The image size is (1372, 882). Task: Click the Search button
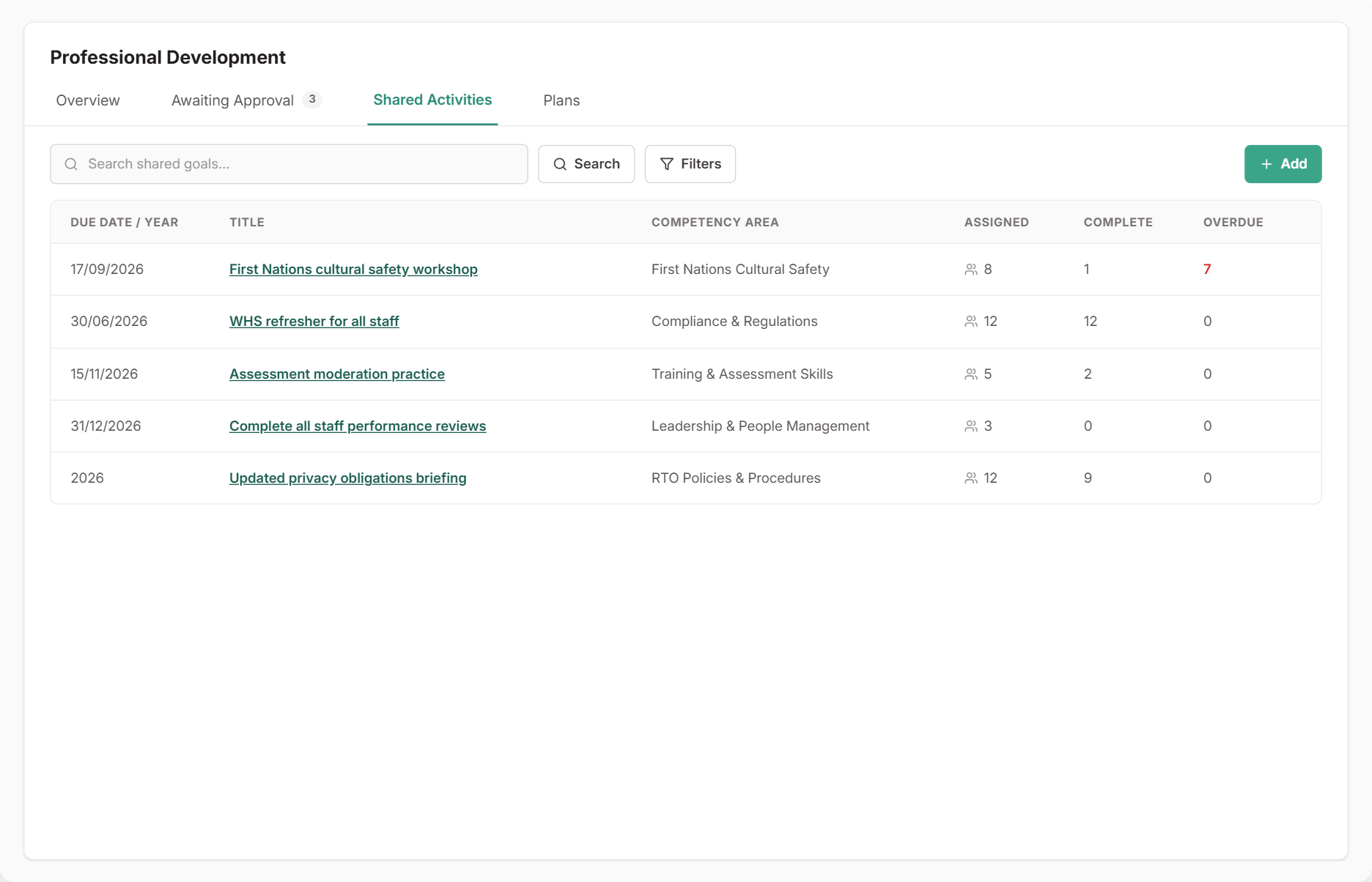tap(586, 164)
